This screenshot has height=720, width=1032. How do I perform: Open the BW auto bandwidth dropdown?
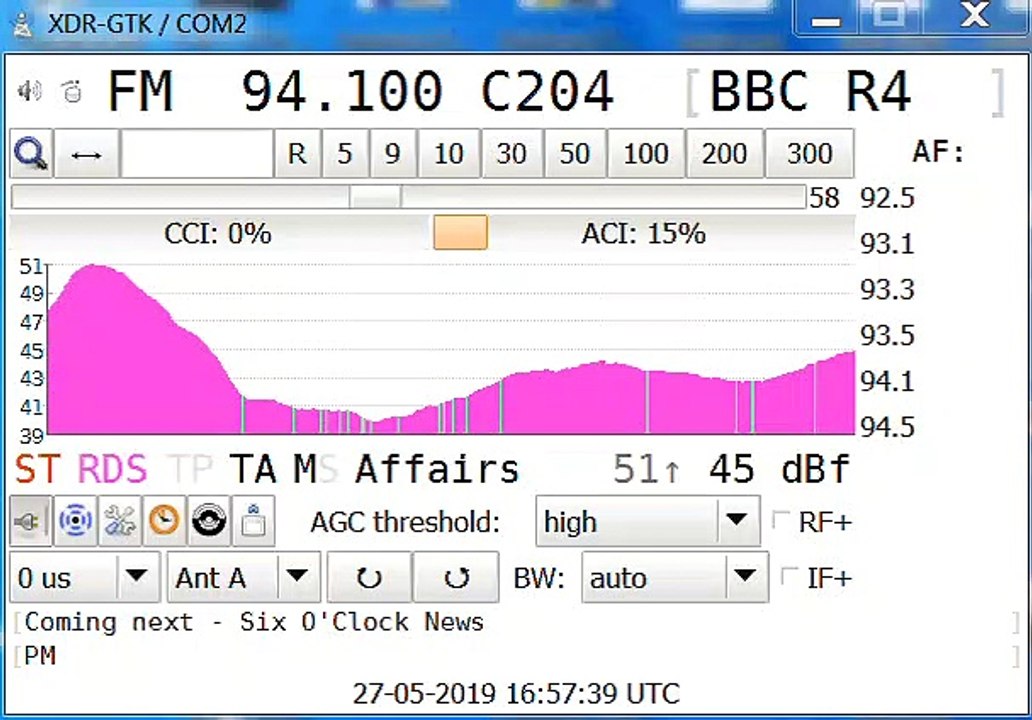coord(675,578)
